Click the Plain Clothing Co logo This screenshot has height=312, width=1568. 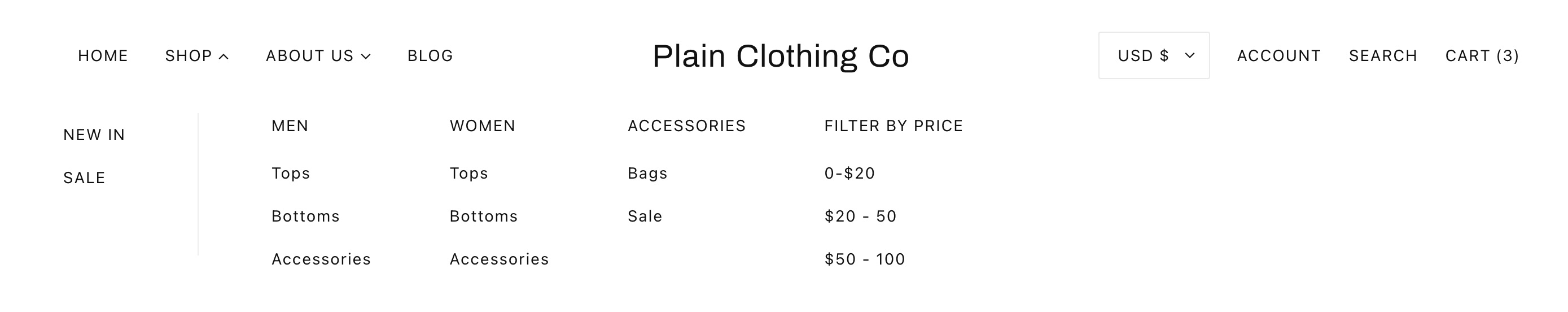pos(781,56)
